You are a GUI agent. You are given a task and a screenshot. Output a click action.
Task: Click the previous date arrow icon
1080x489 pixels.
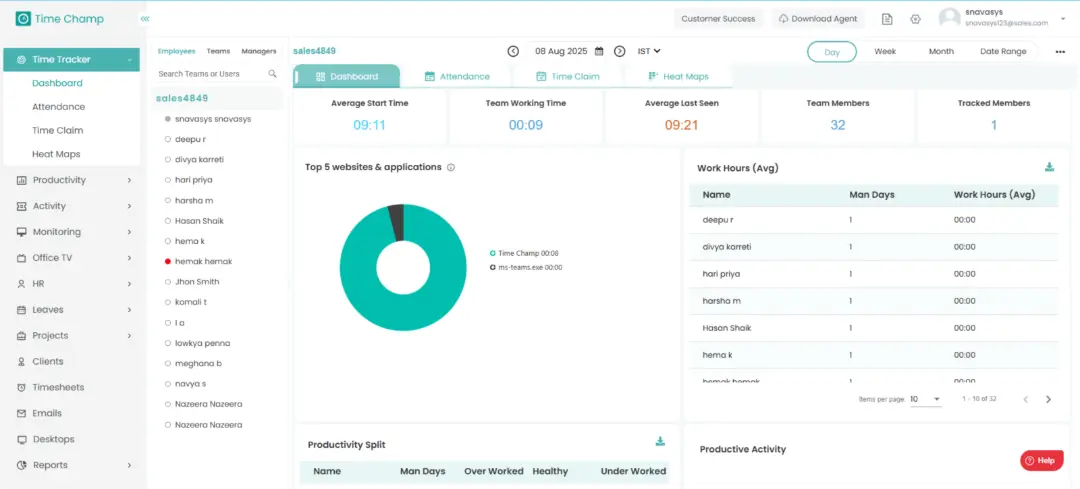pyautogui.click(x=513, y=51)
